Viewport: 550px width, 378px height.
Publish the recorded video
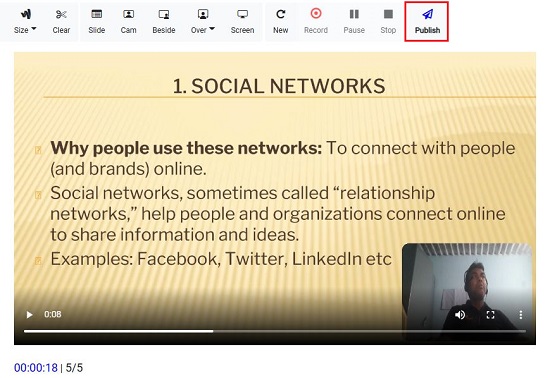click(427, 21)
